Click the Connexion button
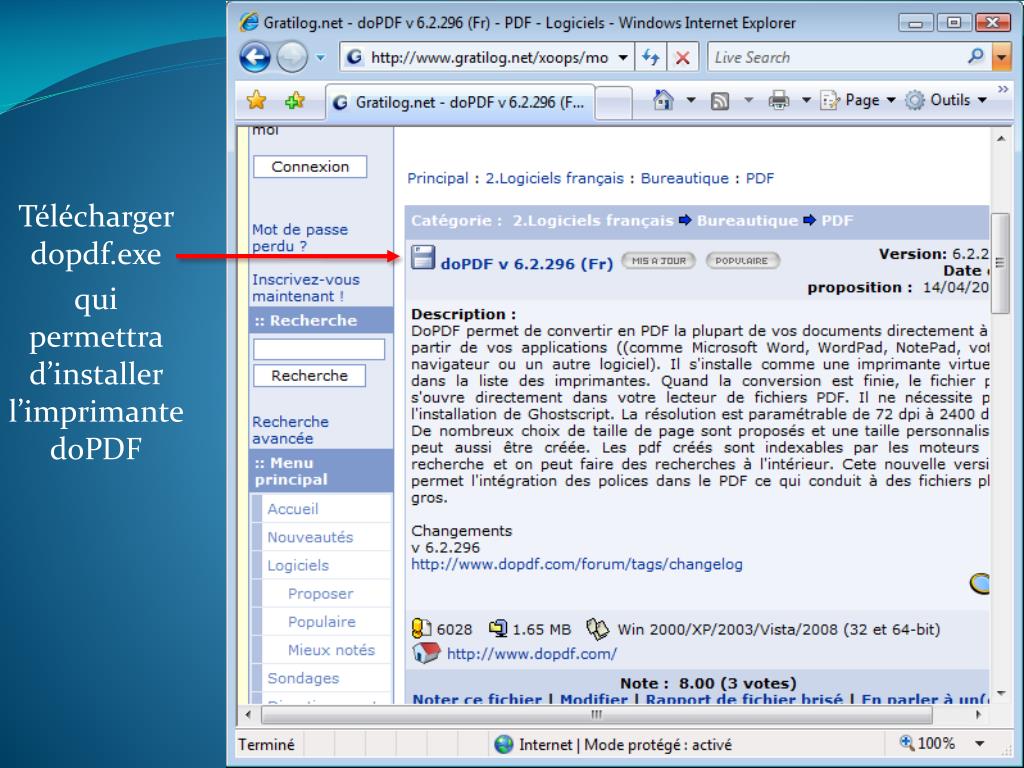Image resolution: width=1024 pixels, height=768 pixels. 310,167
